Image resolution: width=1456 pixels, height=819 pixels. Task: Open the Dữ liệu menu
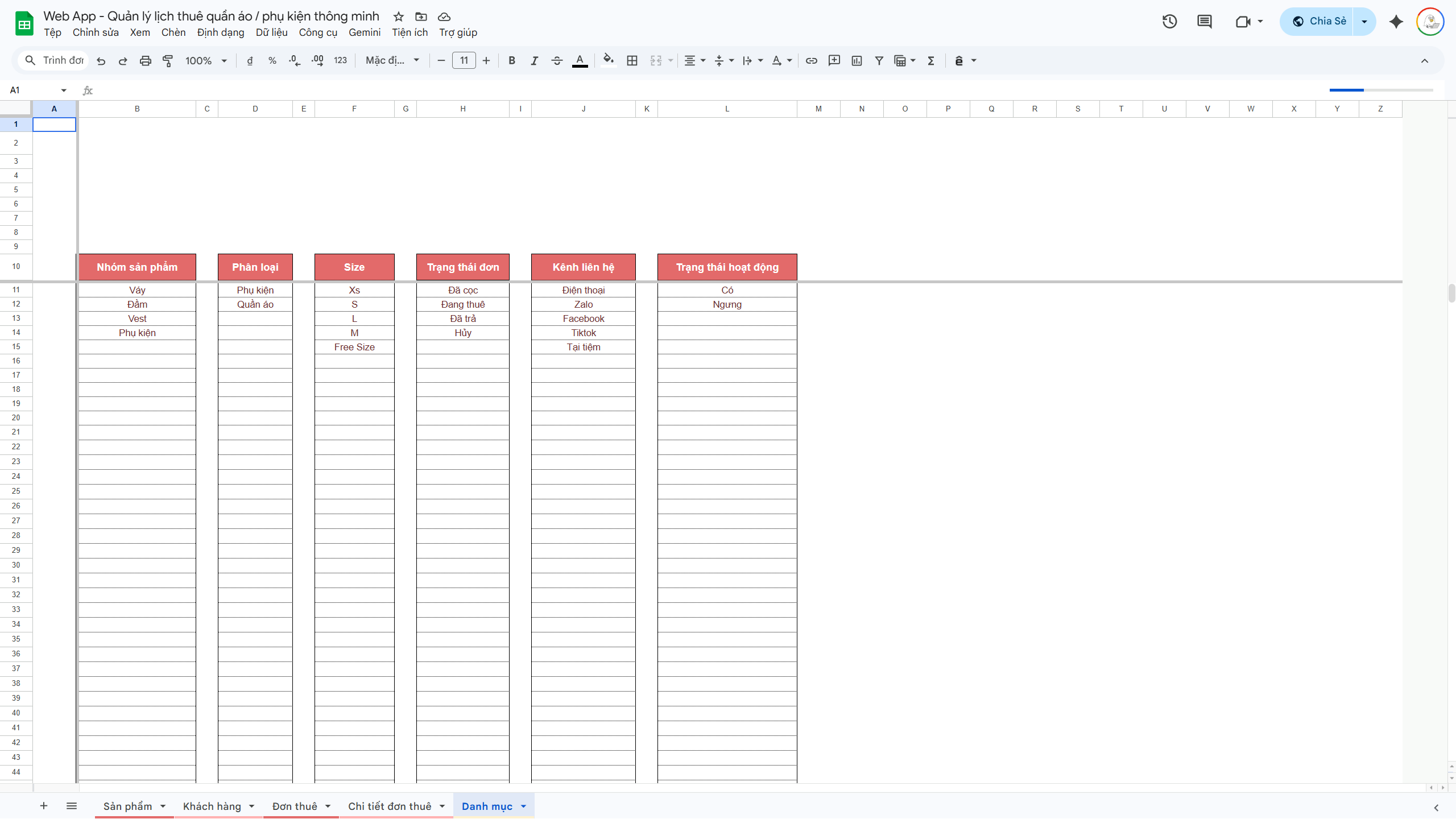point(271,32)
